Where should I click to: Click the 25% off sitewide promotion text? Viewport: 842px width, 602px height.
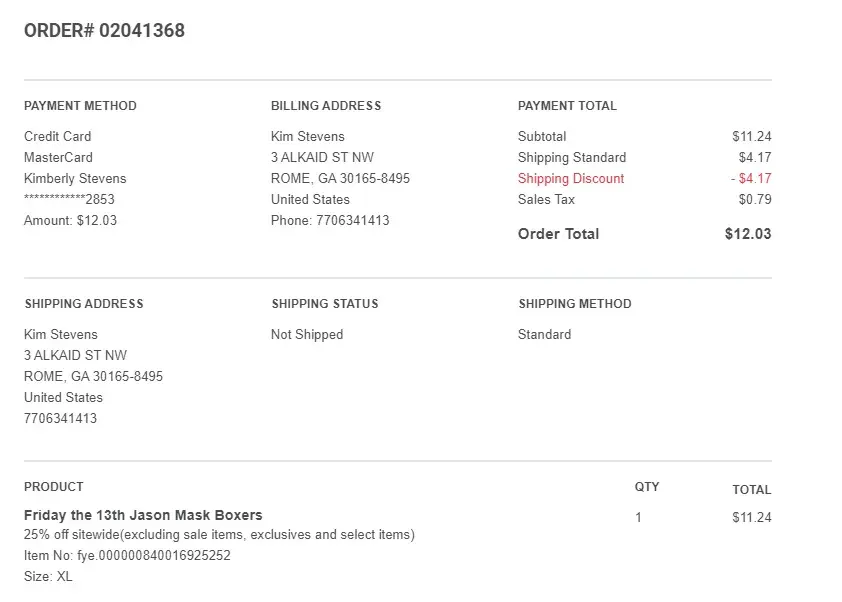tap(218, 534)
